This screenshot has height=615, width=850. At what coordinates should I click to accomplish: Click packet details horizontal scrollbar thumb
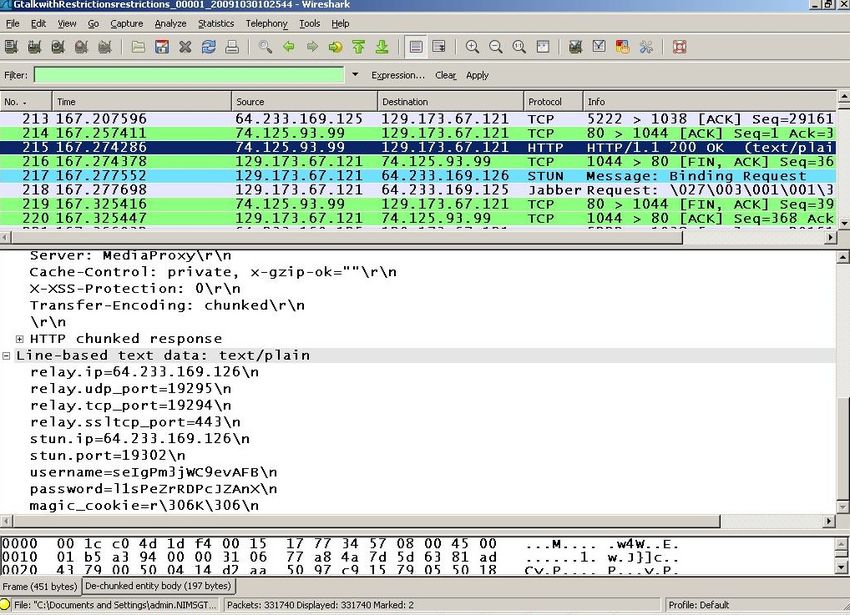pyautogui.click(x=366, y=521)
